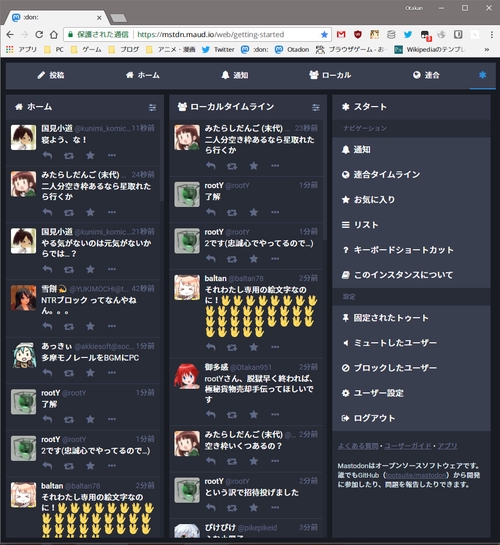
Task: Open 連合タイムライン from navigation
Action: [x=411, y=174]
